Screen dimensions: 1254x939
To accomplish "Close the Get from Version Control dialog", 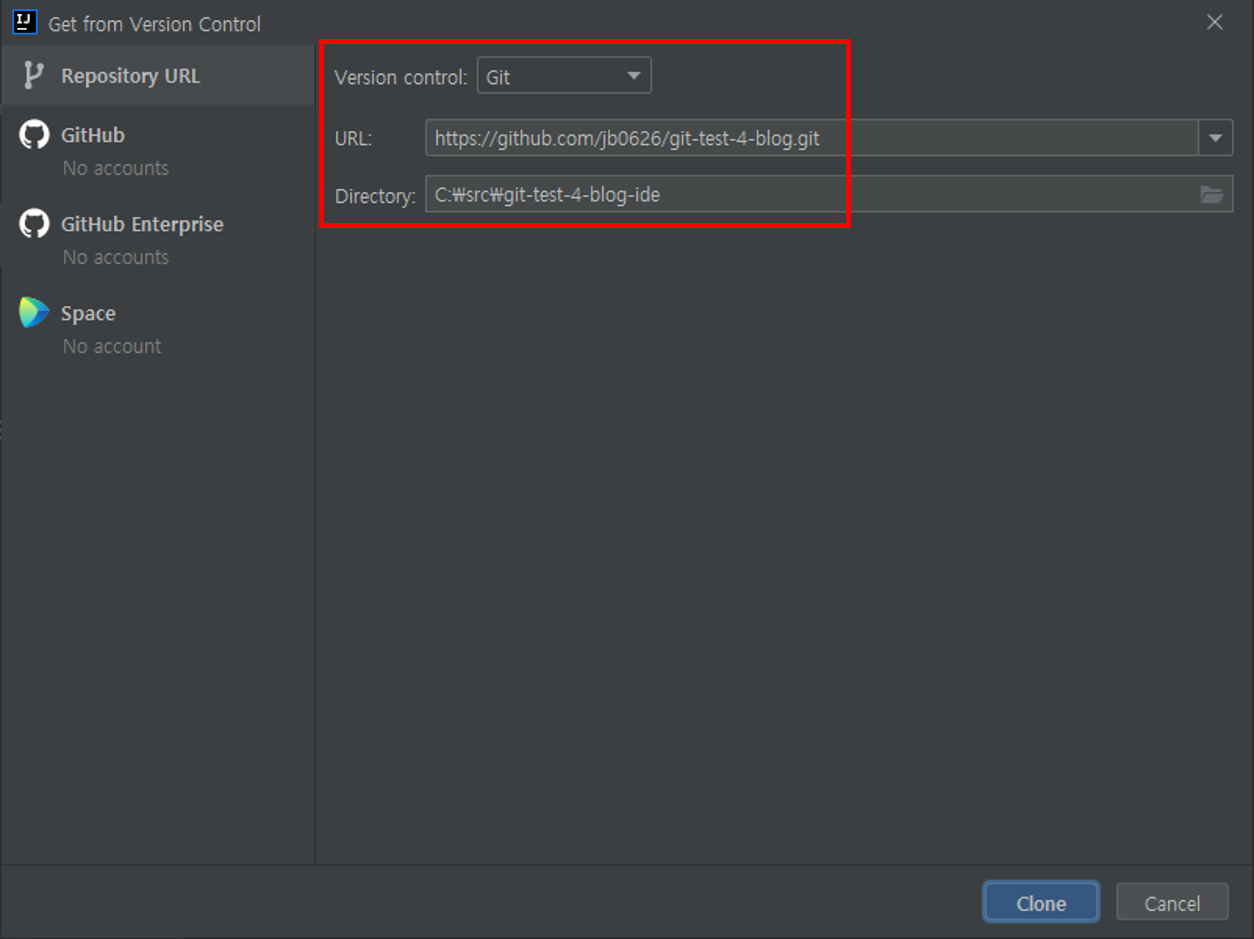I will tap(1215, 22).
